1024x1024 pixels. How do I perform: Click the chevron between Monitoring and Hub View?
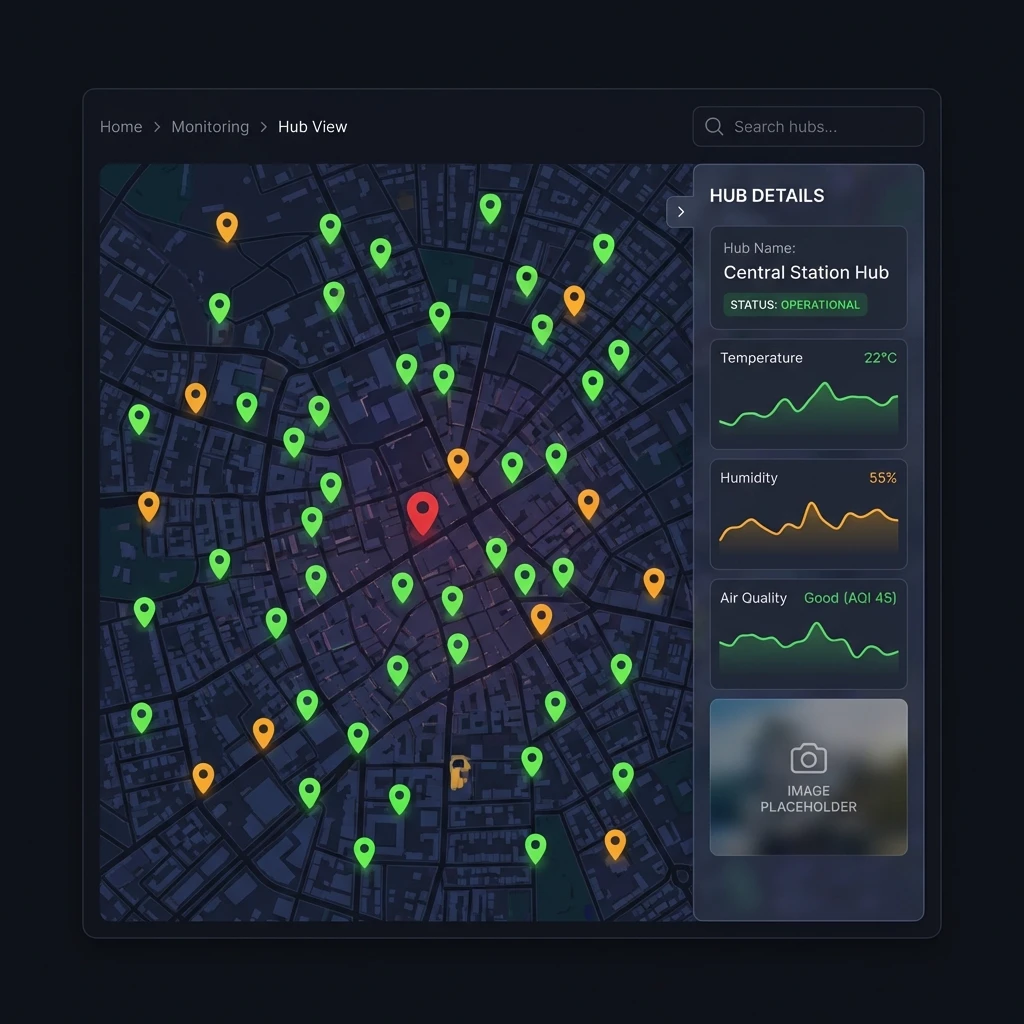[263, 127]
